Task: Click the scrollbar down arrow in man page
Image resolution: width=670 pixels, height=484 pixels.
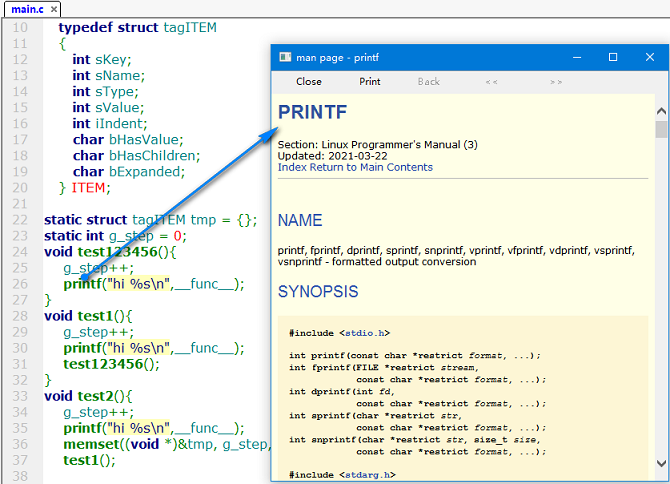Action: tap(661, 462)
